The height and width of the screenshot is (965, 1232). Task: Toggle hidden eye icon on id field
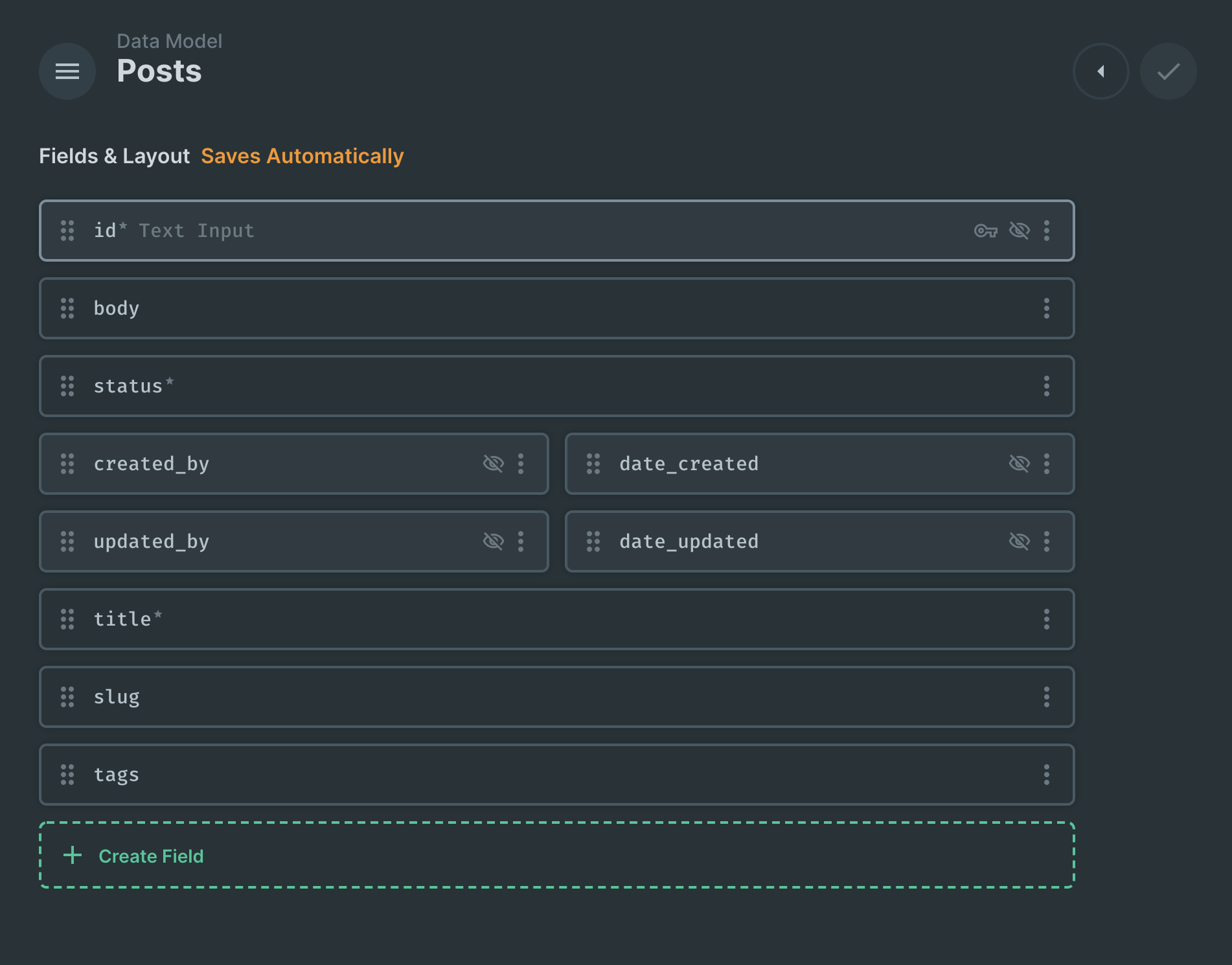[x=1020, y=231]
